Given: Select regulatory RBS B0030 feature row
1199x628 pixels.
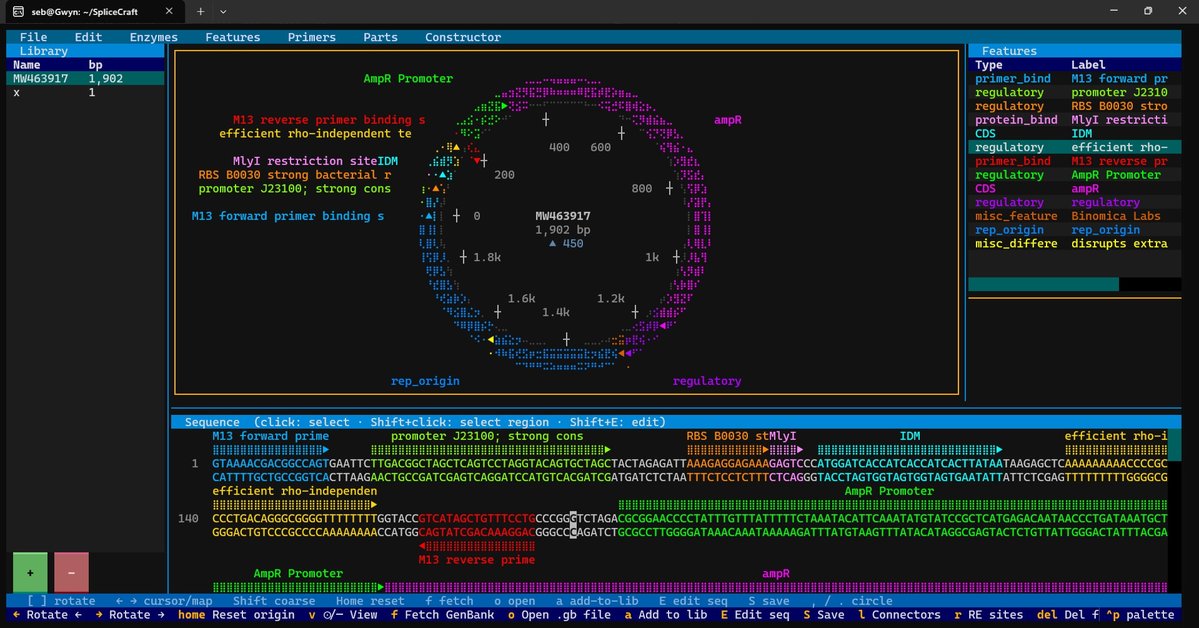Looking at the screenshot, I should 1074,106.
